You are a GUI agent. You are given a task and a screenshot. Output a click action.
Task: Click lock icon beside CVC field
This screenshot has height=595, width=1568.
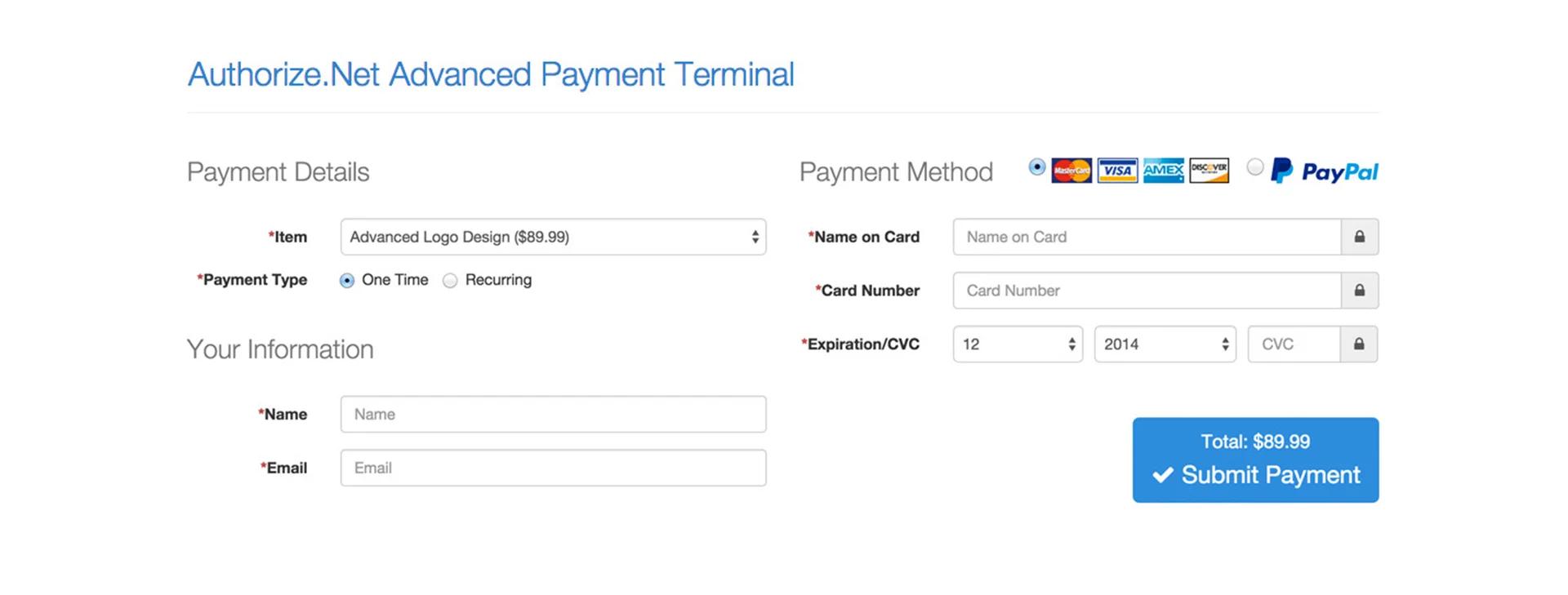coord(1359,344)
